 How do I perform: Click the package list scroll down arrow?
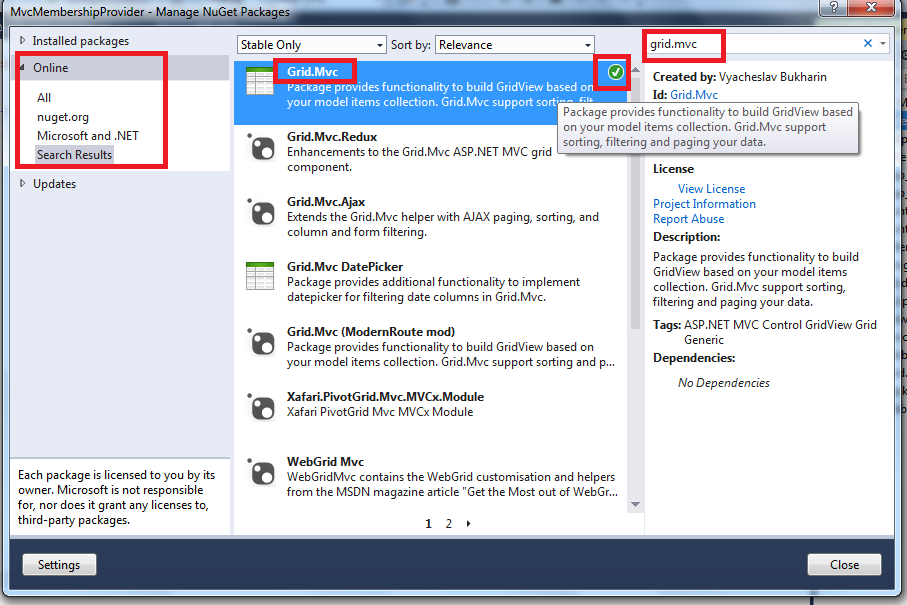coord(635,504)
